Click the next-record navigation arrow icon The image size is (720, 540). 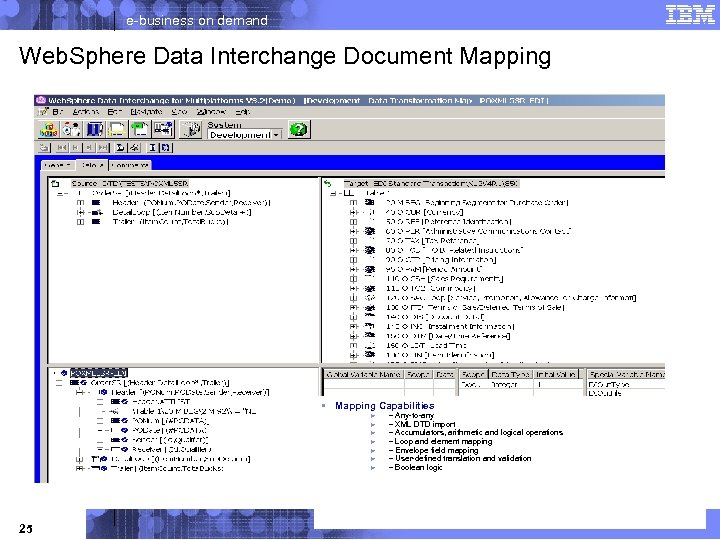90,147
